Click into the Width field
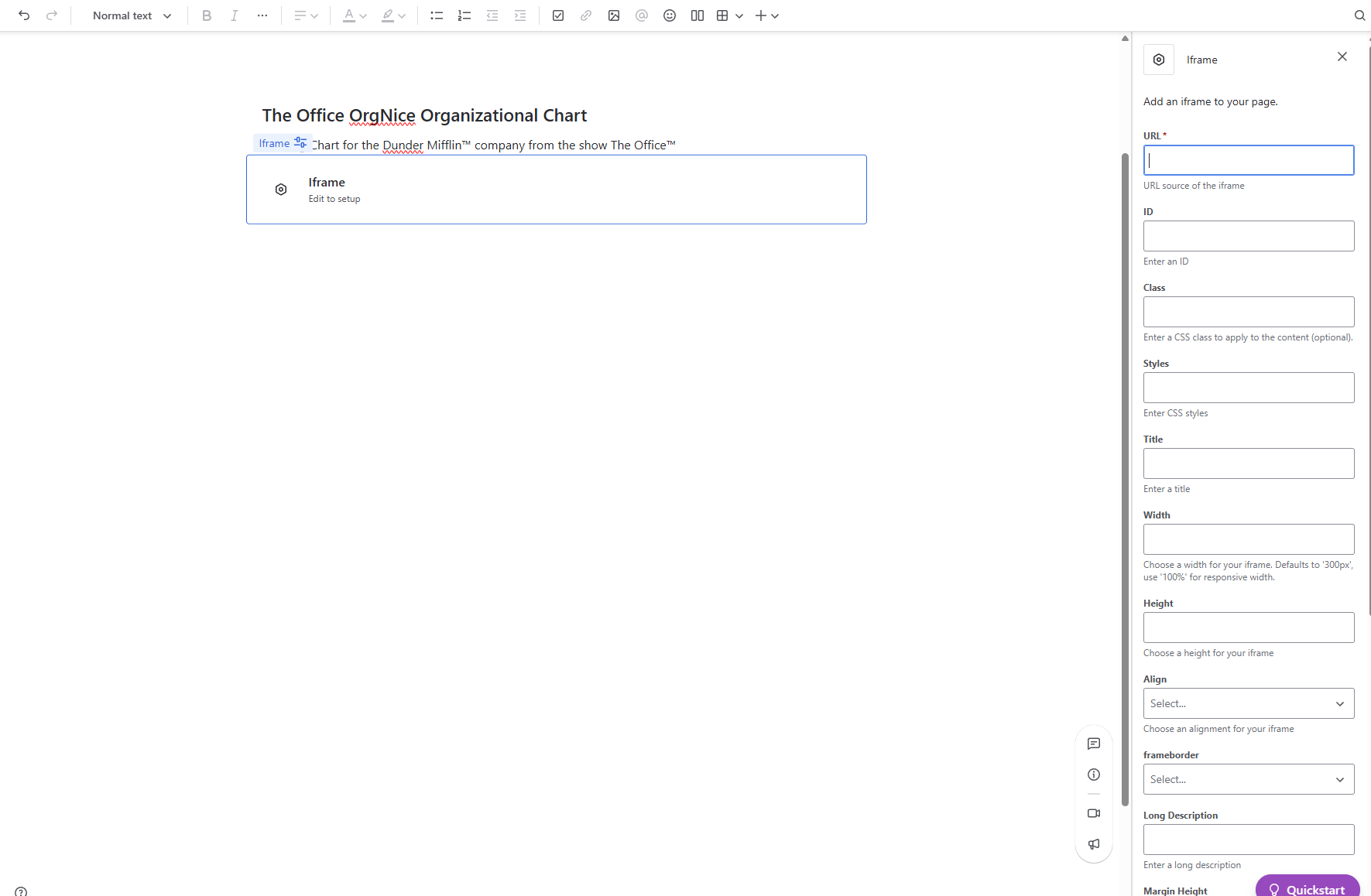This screenshot has height=896, width=1371. [1249, 539]
